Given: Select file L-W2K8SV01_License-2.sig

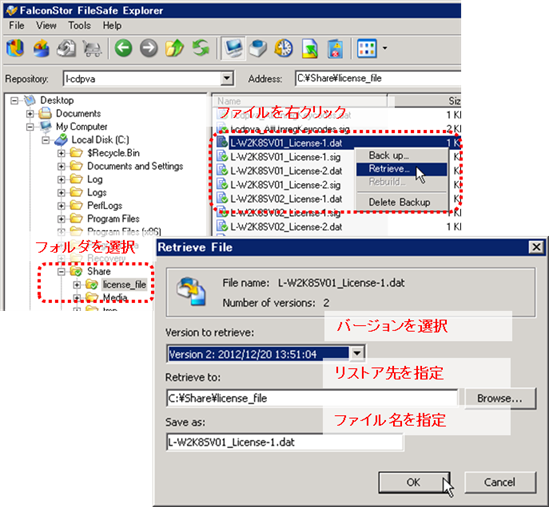Looking at the screenshot, I should pyautogui.click(x=285, y=185).
